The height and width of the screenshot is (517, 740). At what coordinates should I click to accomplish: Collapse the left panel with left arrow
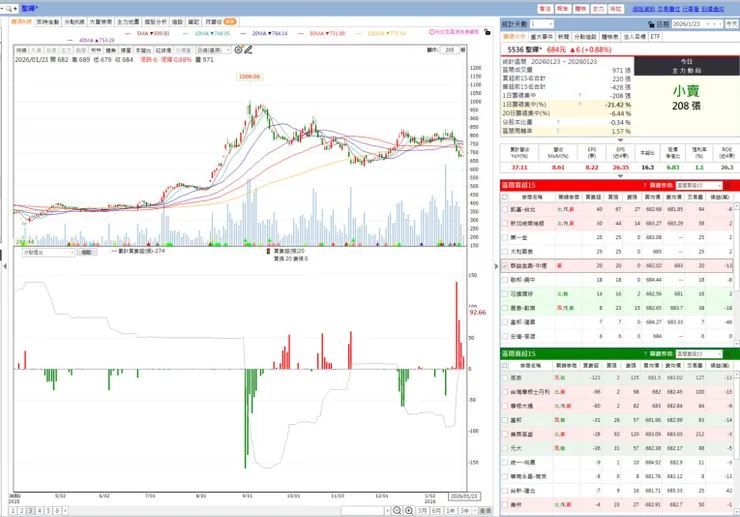5,266
